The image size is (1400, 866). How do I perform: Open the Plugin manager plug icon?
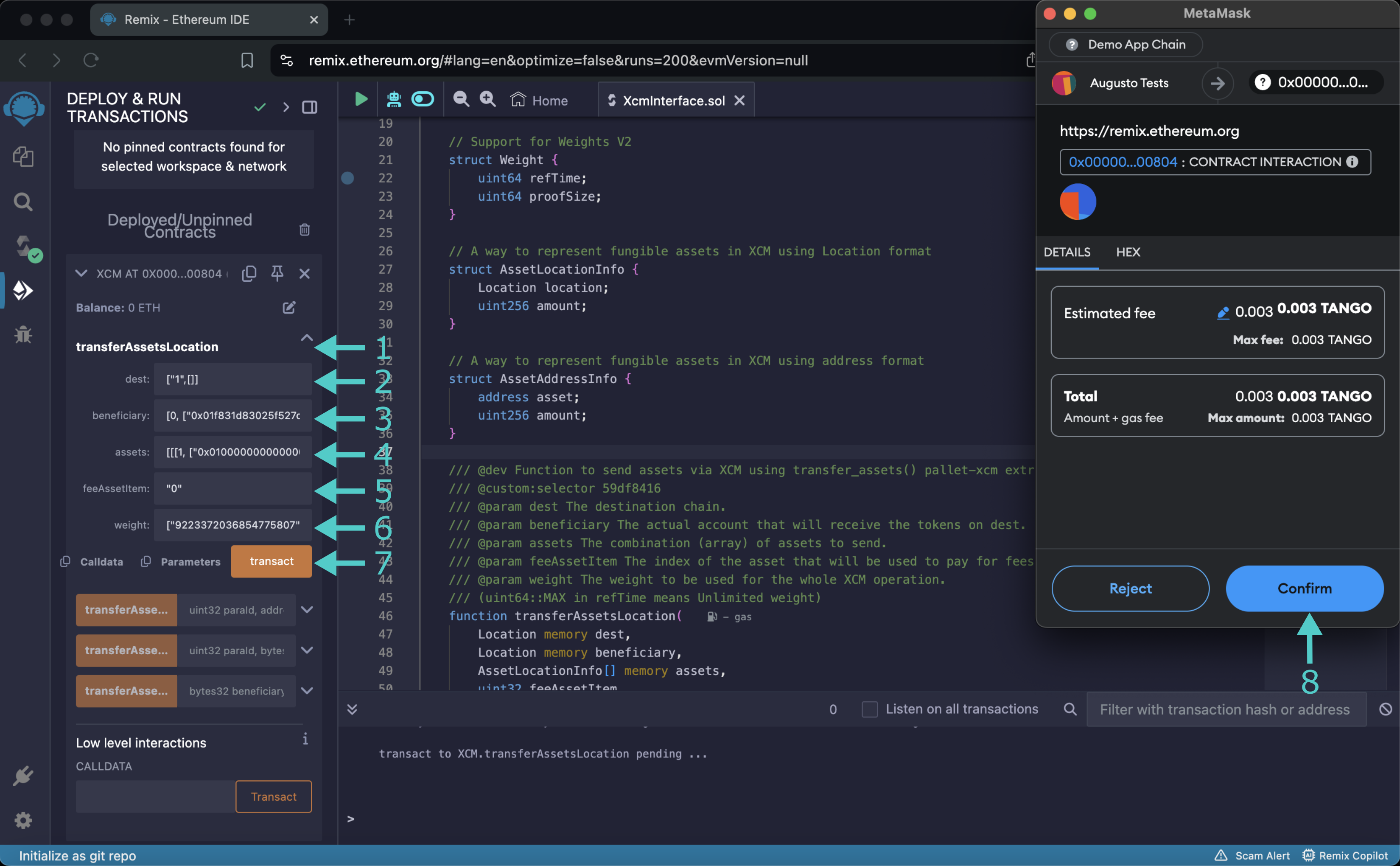23,776
